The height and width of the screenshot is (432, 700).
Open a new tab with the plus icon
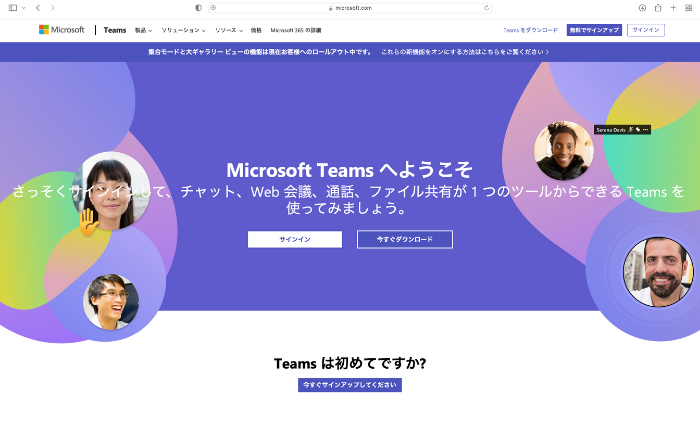[673, 8]
